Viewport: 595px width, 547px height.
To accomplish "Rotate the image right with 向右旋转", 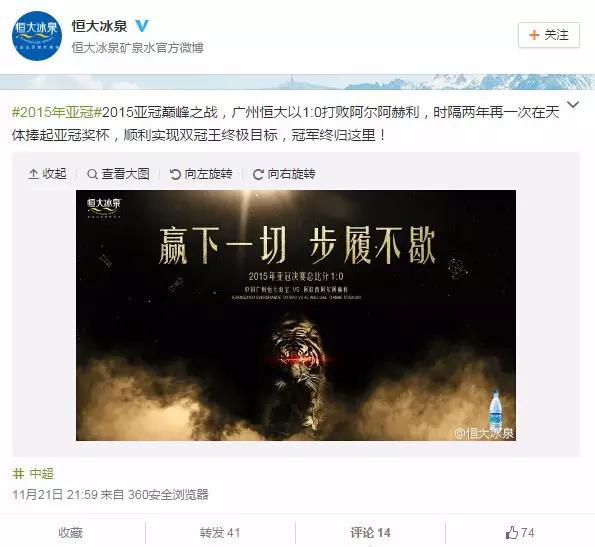I will 284,174.
